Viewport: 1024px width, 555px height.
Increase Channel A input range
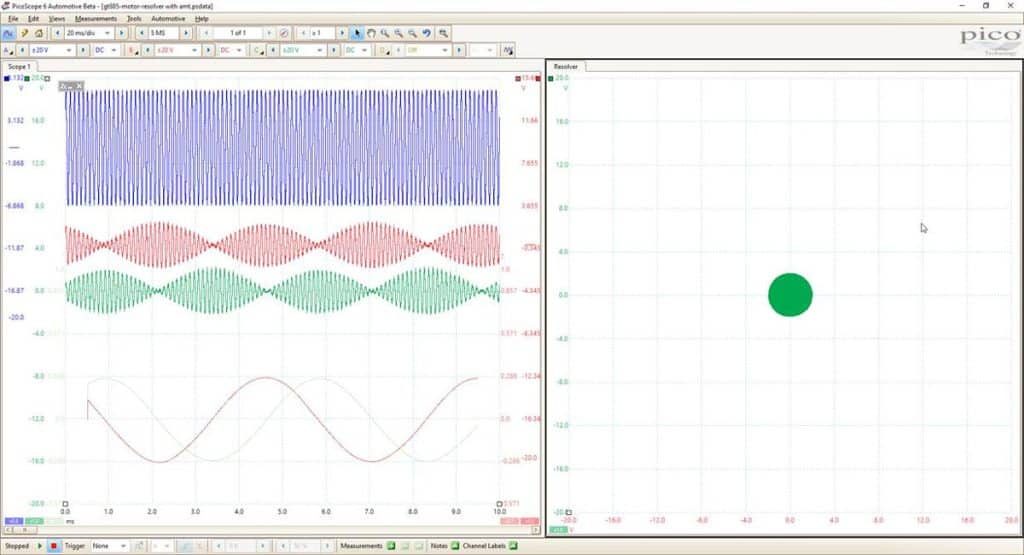click(82, 50)
